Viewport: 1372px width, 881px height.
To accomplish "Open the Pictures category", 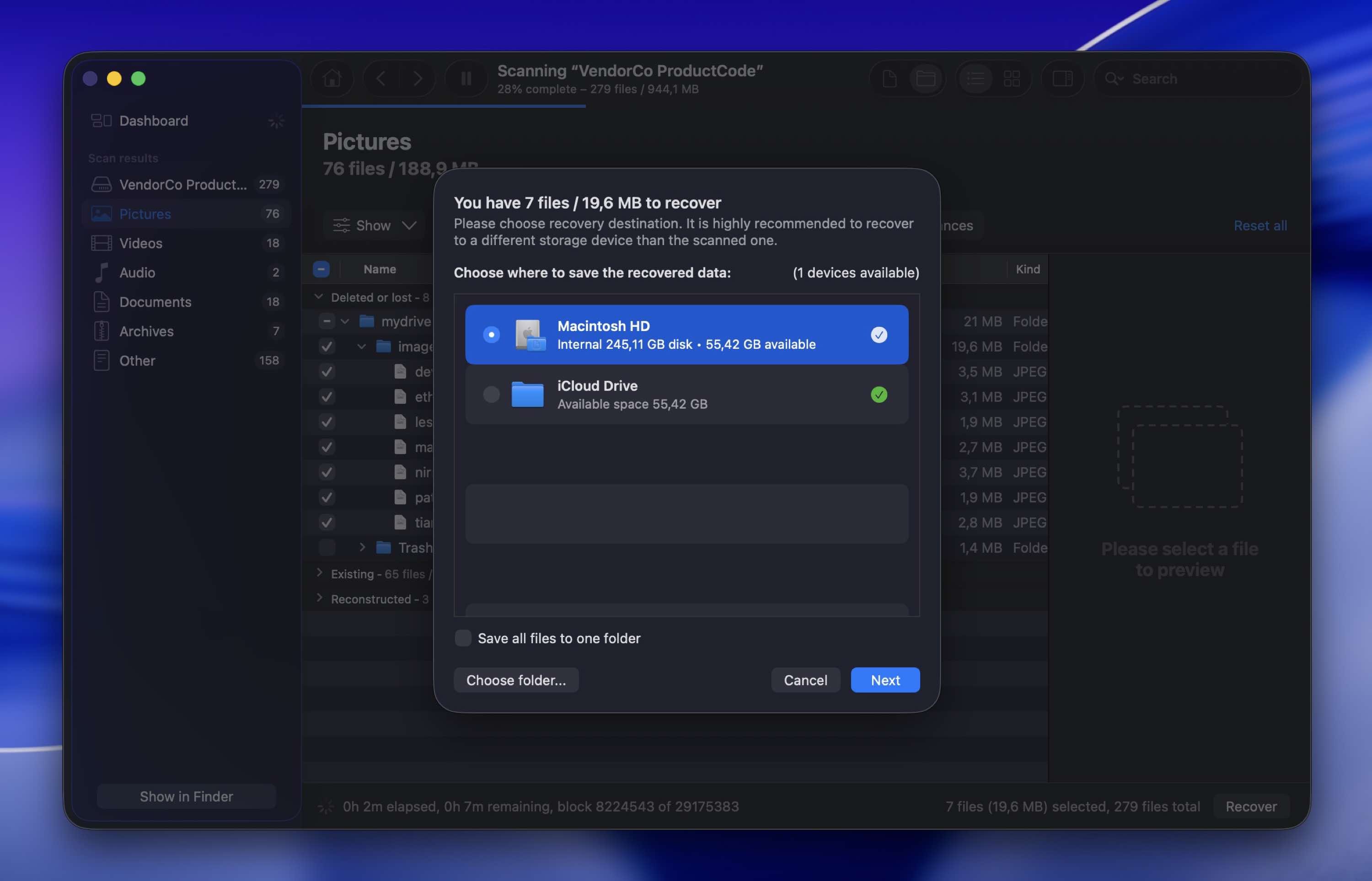I will 187,214.
